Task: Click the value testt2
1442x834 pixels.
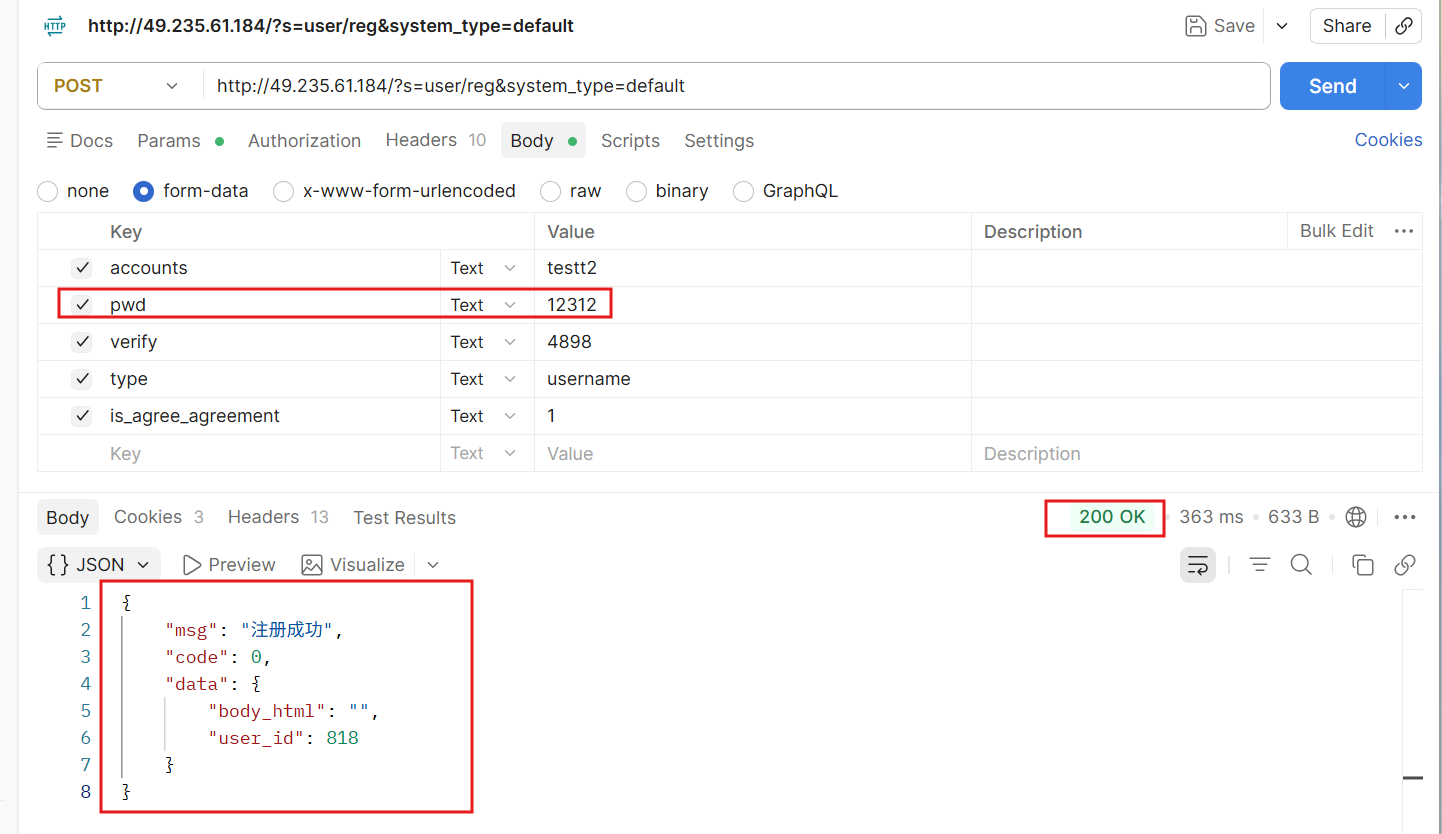Action: click(573, 268)
